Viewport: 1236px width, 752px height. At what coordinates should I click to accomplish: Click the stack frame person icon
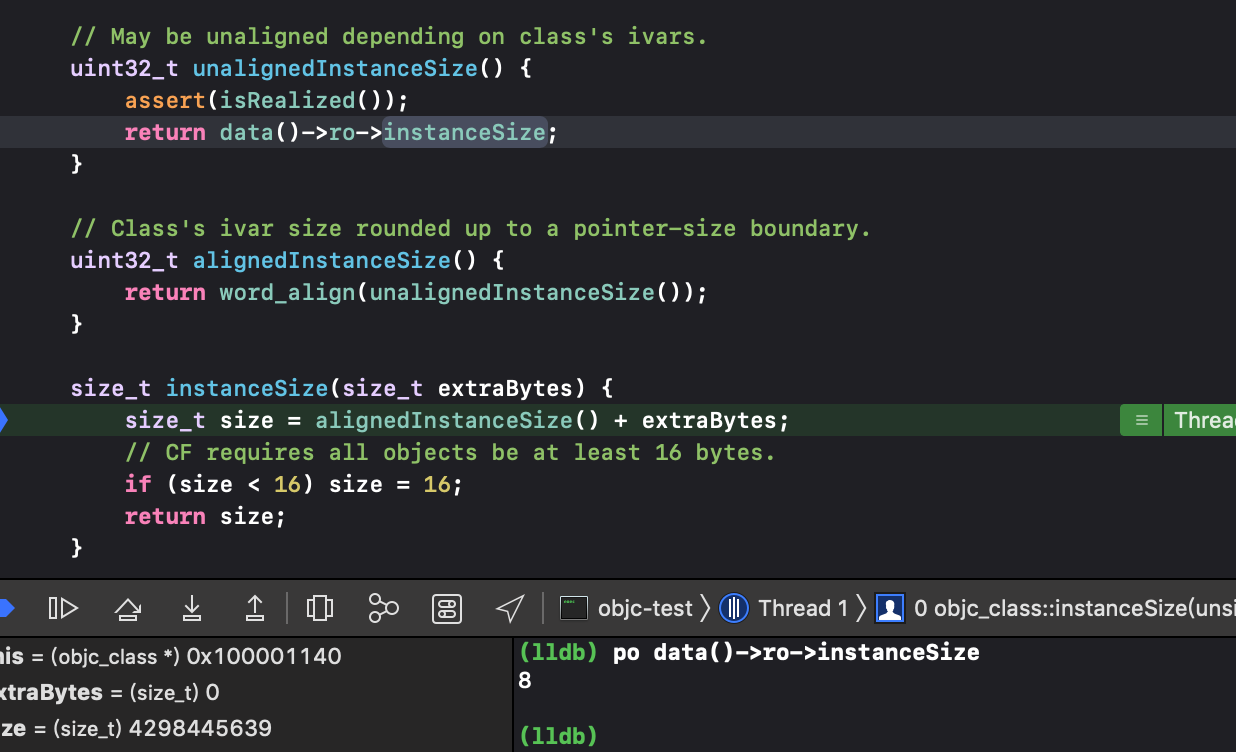coord(890,608)
